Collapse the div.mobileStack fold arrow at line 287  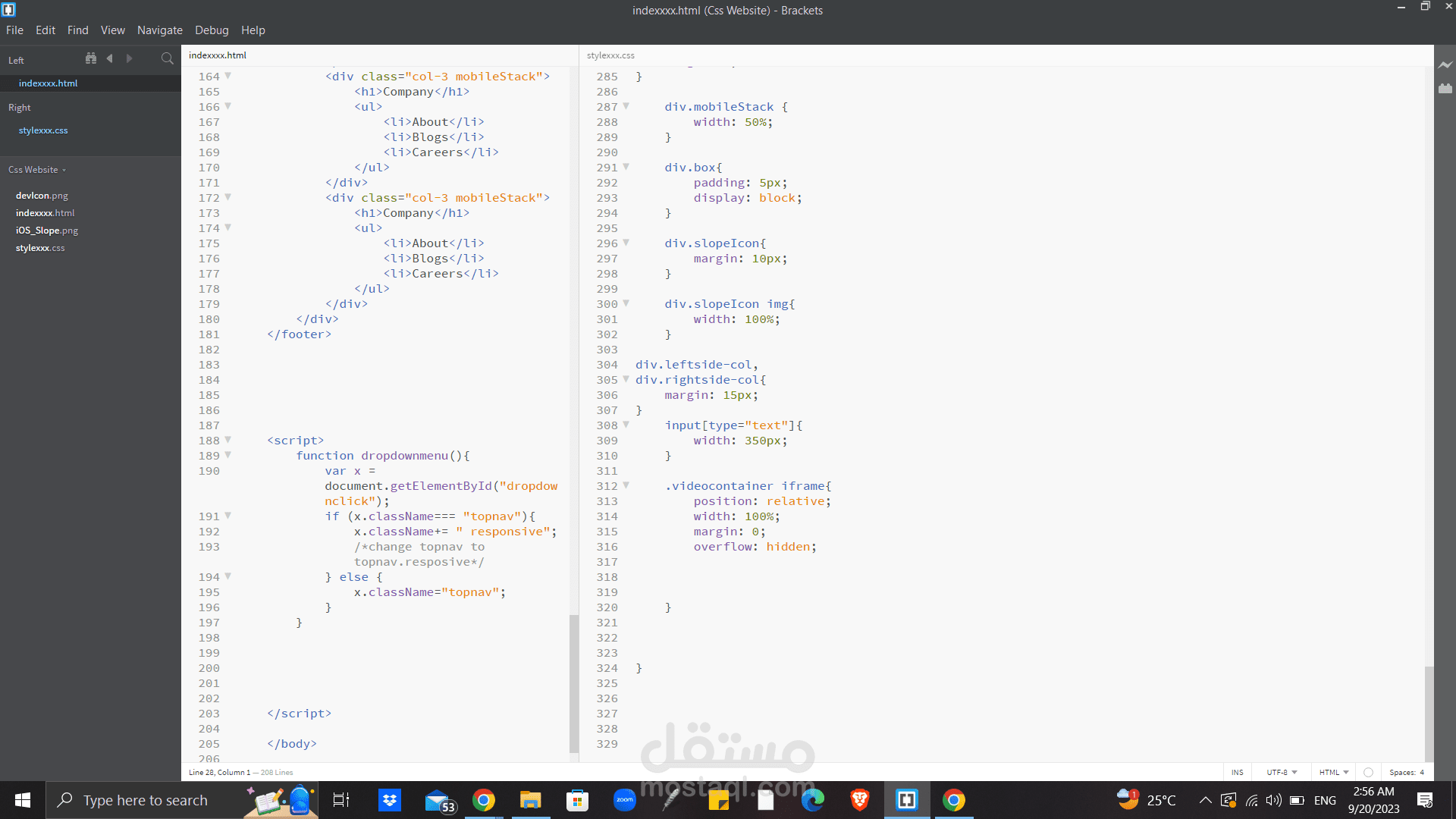626,106
